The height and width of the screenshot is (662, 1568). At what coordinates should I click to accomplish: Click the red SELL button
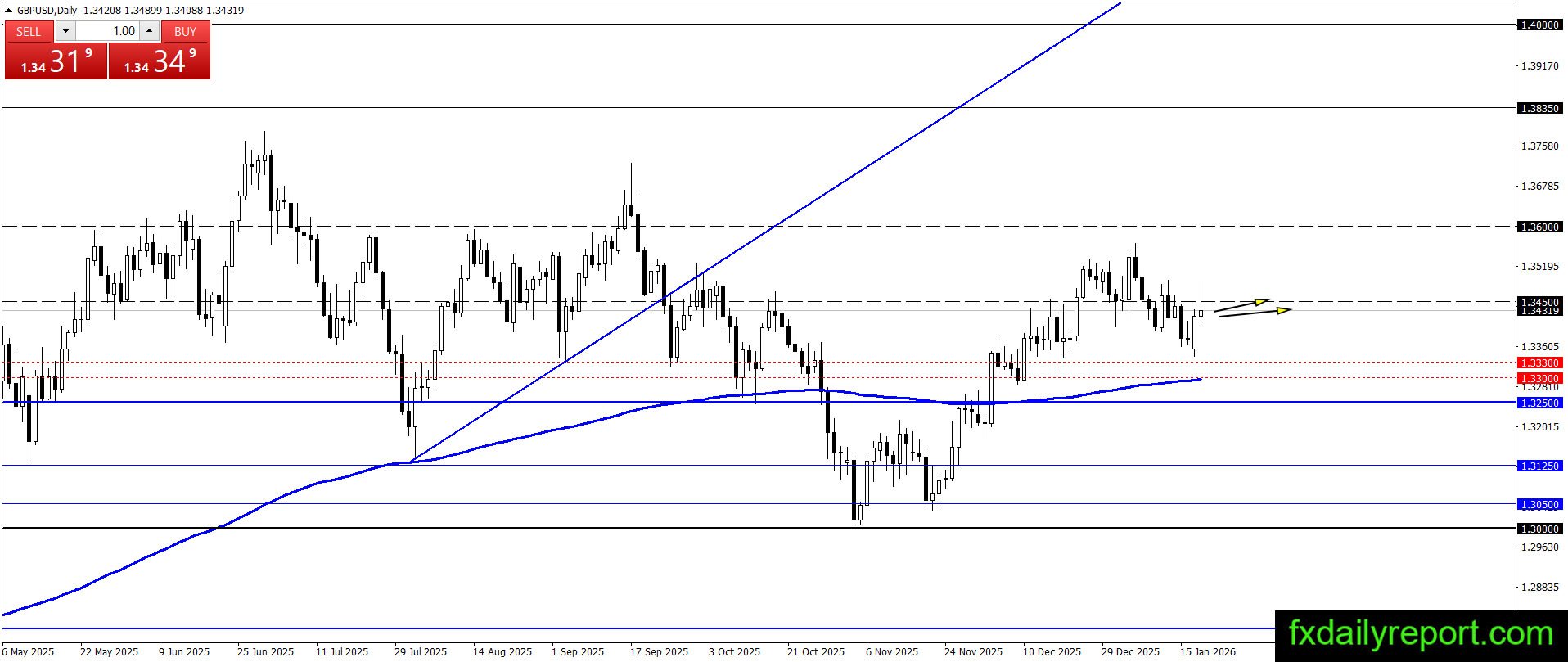coord(29,31)
